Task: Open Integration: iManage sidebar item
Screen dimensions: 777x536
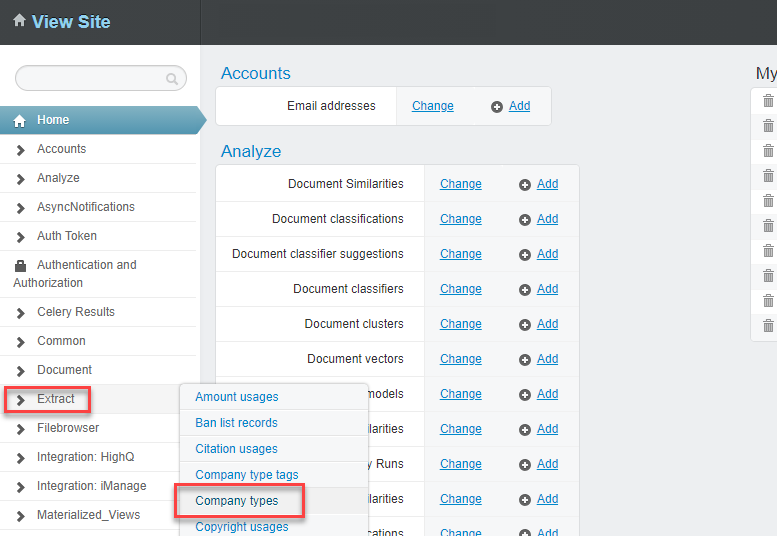Action: coord(92,486)
